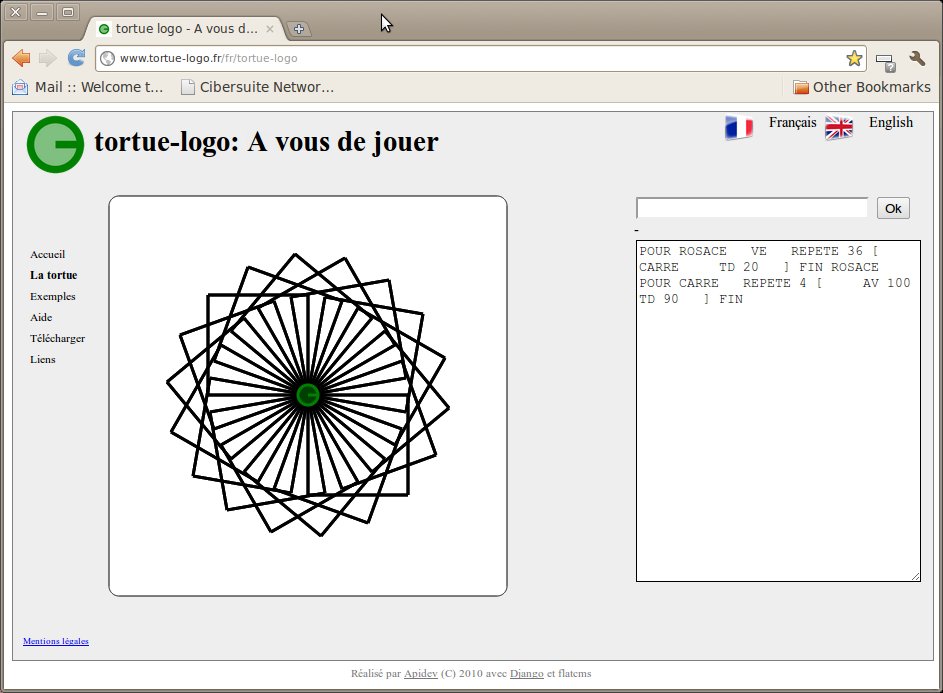
Task: Open the Mail :: Welcome bookmark
Action: click(88, 87)
